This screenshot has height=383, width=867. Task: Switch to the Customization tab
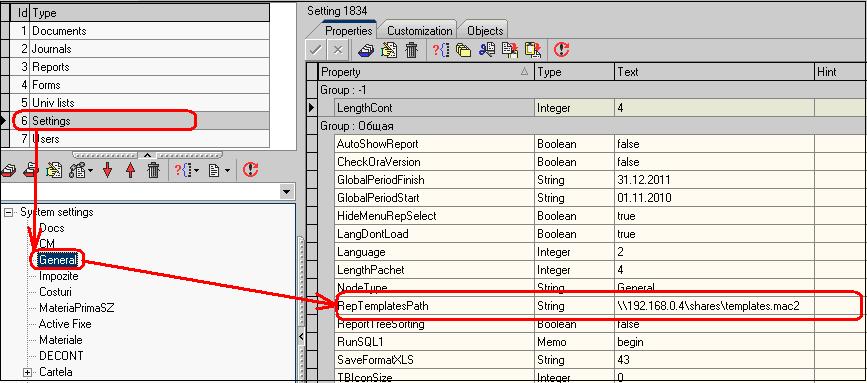(x=419, y=30)
